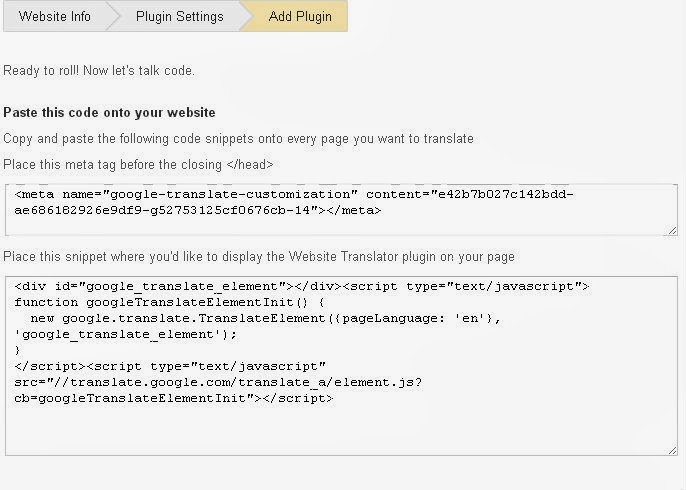Click 'Ready to roll! Now let's talk code.' text
The image size is (686, 490).
tap(99, 70)
